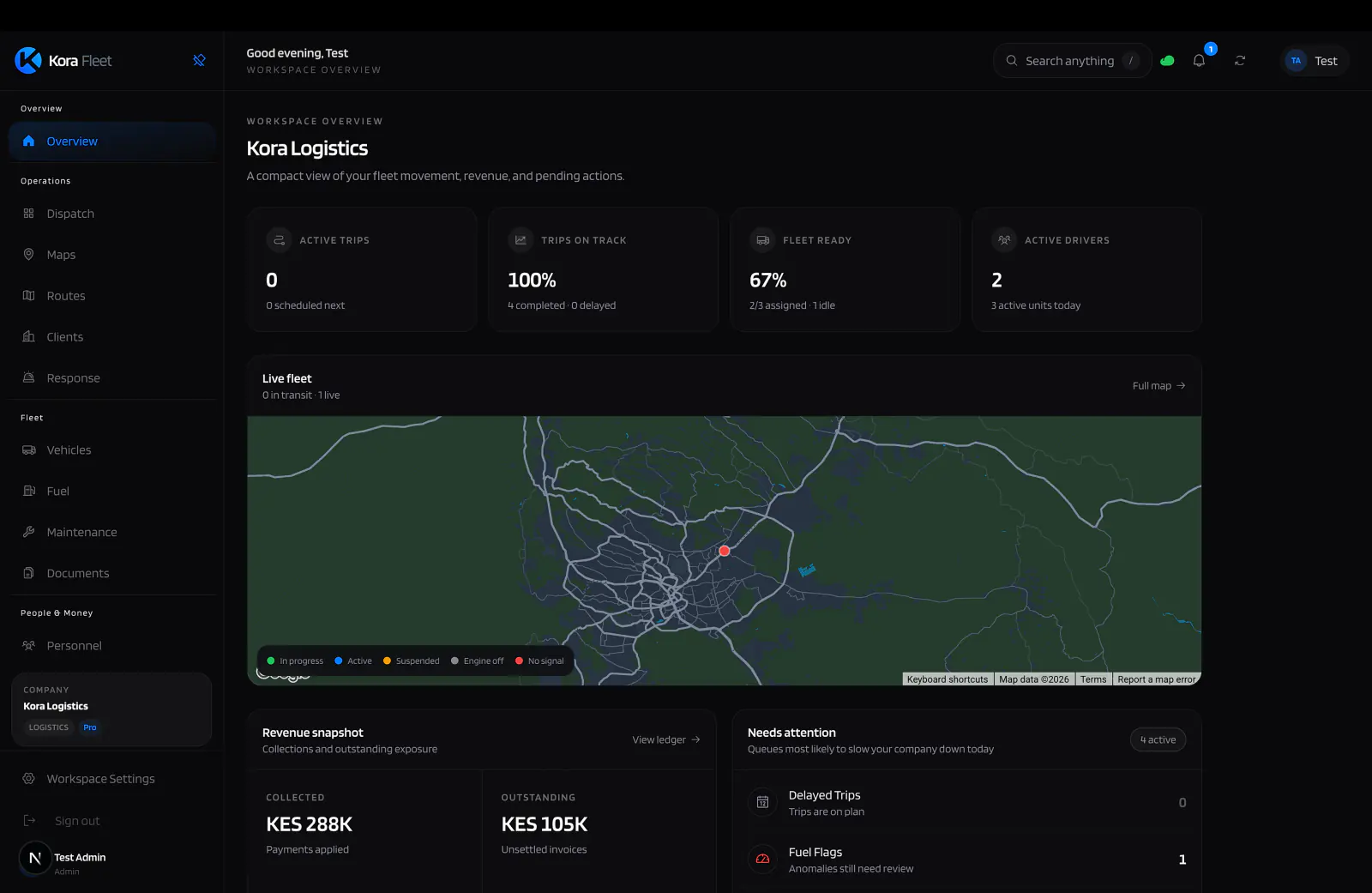This screenshot has height=893, width=1372.
Task: Open Vehicles page
Action: 112,450
